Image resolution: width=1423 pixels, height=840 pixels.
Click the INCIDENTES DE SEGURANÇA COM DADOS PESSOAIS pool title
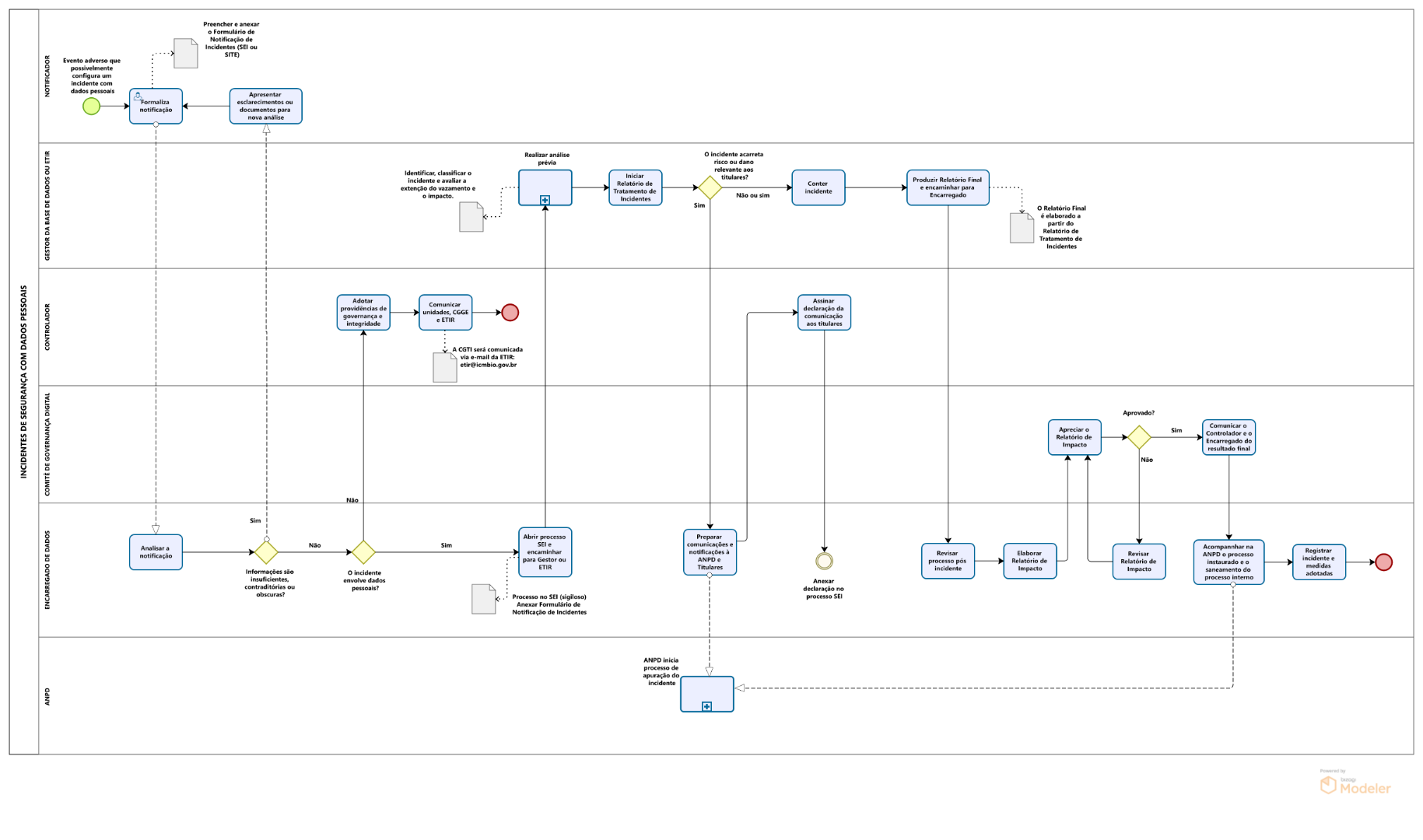(23, 381)
